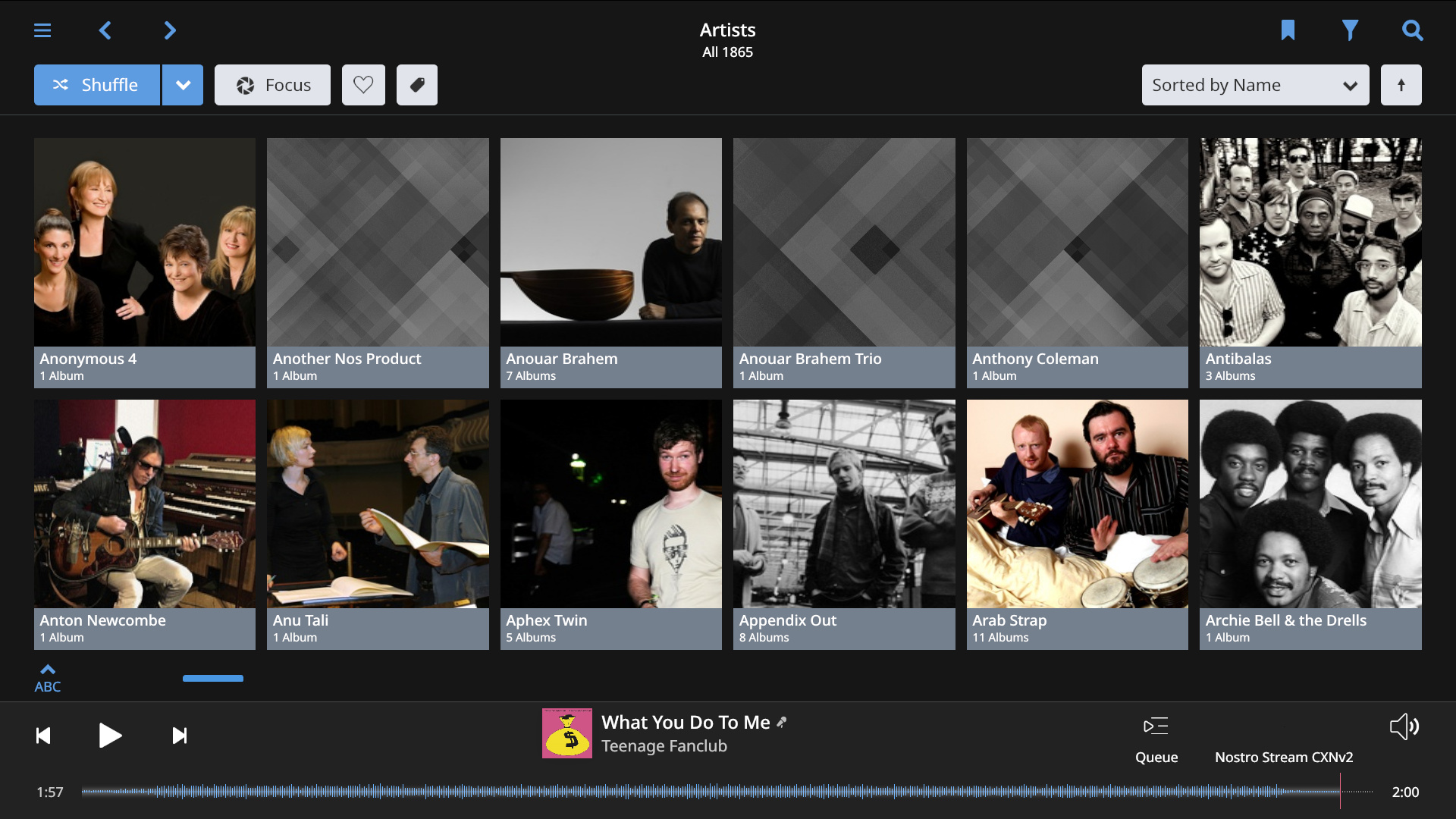Click the Appendix Out name label
1456x819 pixels.
pos(788,620)
